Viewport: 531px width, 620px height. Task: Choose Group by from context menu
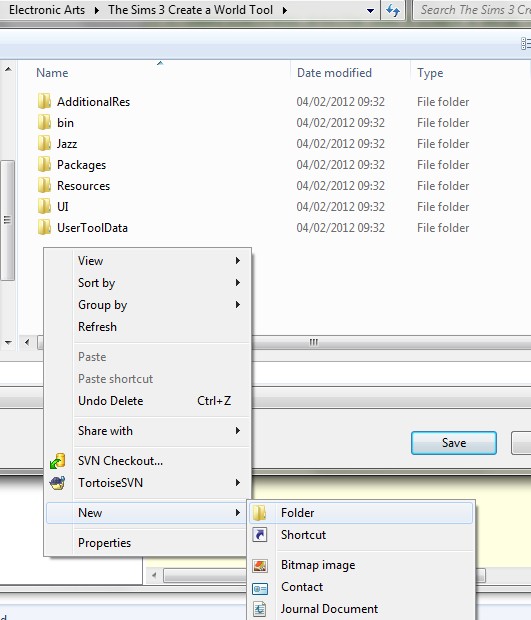[148, 305]
